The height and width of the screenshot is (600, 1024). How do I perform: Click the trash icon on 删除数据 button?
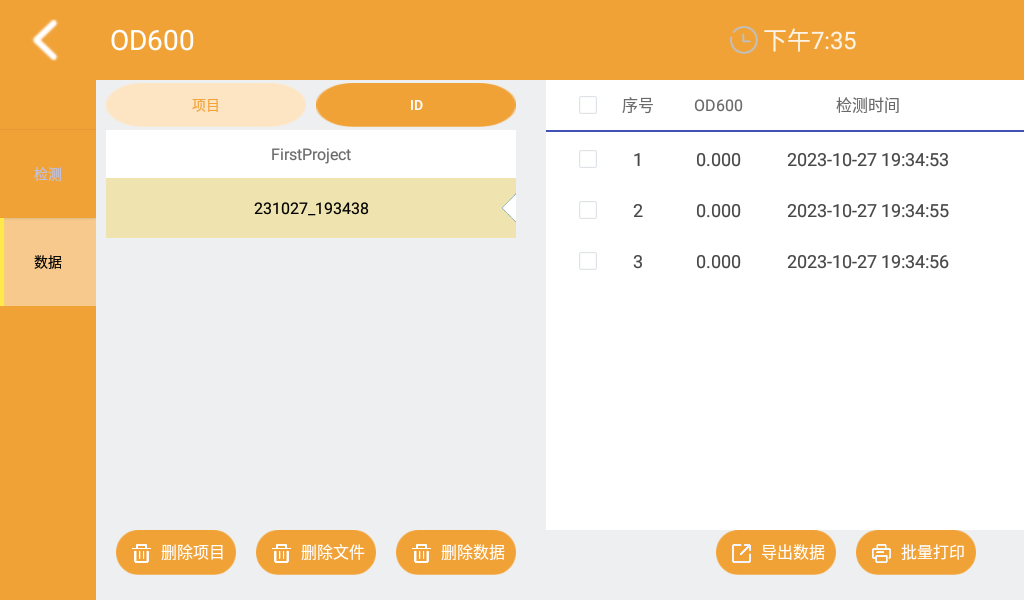coord(421,552)
